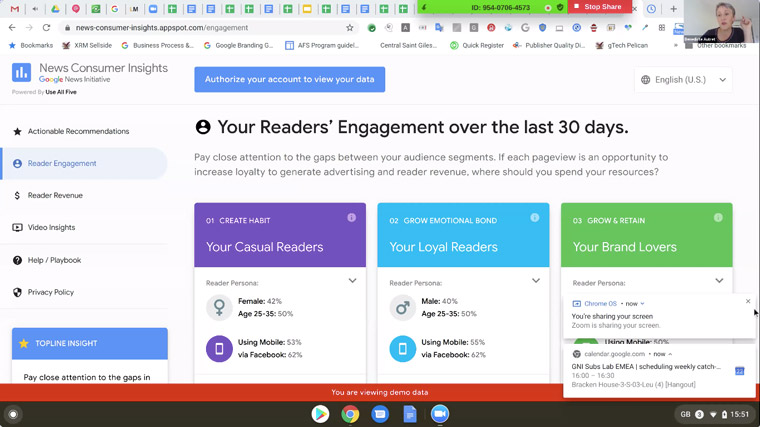
Task: Close the Chrome OS screen sharing notification
Action: 748,301
